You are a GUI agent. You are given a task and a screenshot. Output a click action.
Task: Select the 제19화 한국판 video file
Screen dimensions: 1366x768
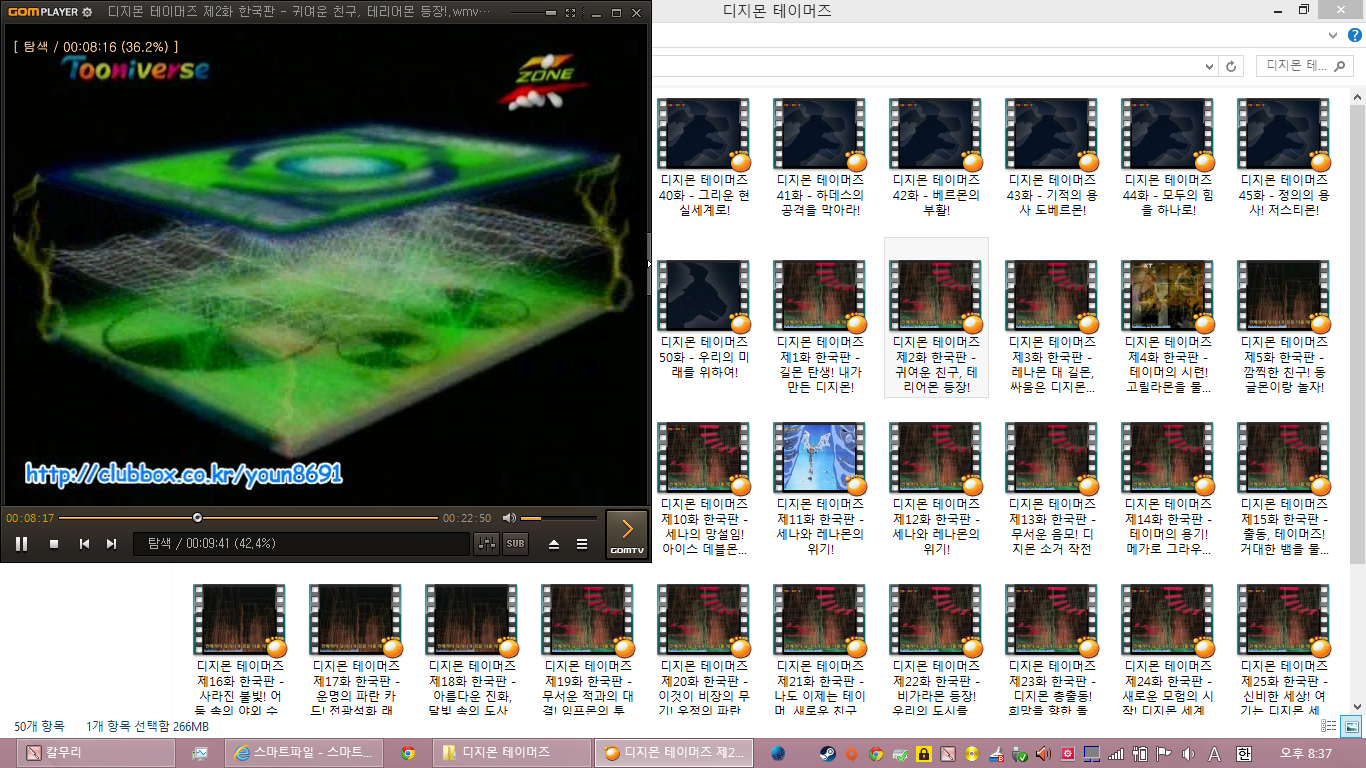tap(588, 651)
